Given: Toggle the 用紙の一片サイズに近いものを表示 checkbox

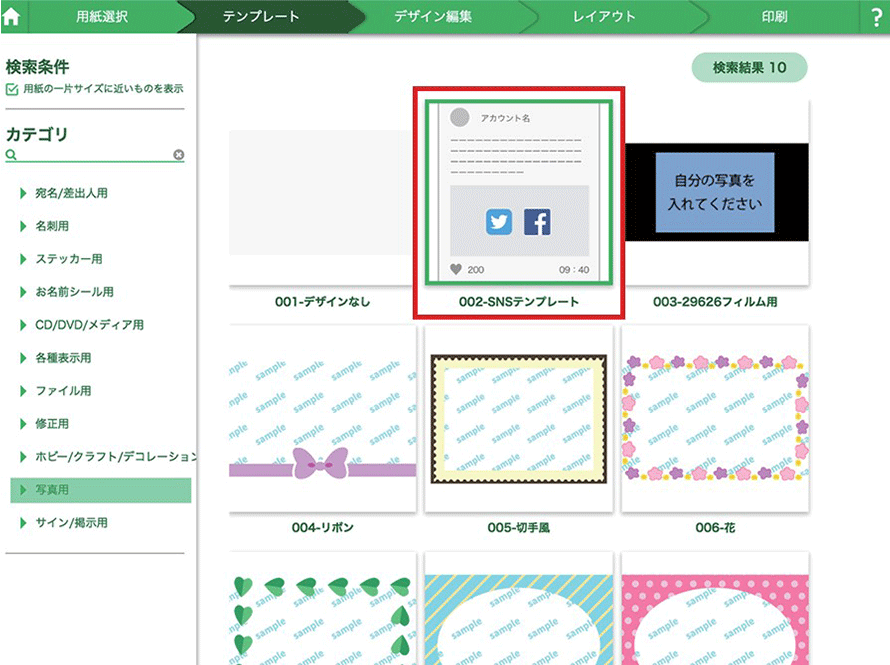Looking at the screenshot, I should (x=12, y=89).
